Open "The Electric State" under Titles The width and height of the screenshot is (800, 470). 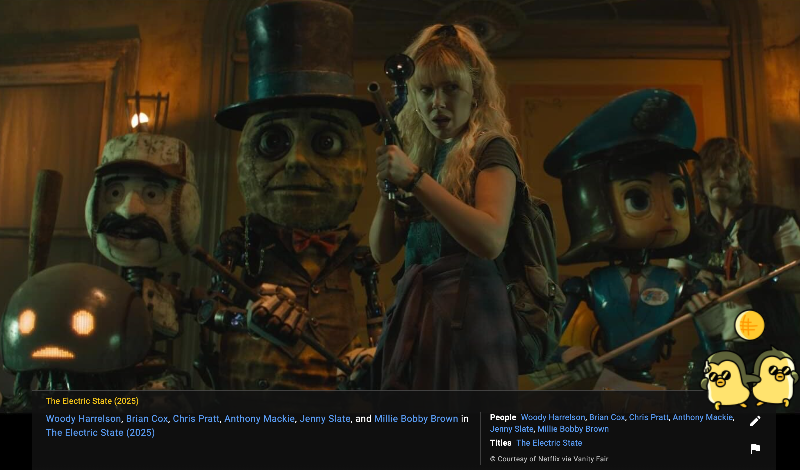(x=549, y=443)
